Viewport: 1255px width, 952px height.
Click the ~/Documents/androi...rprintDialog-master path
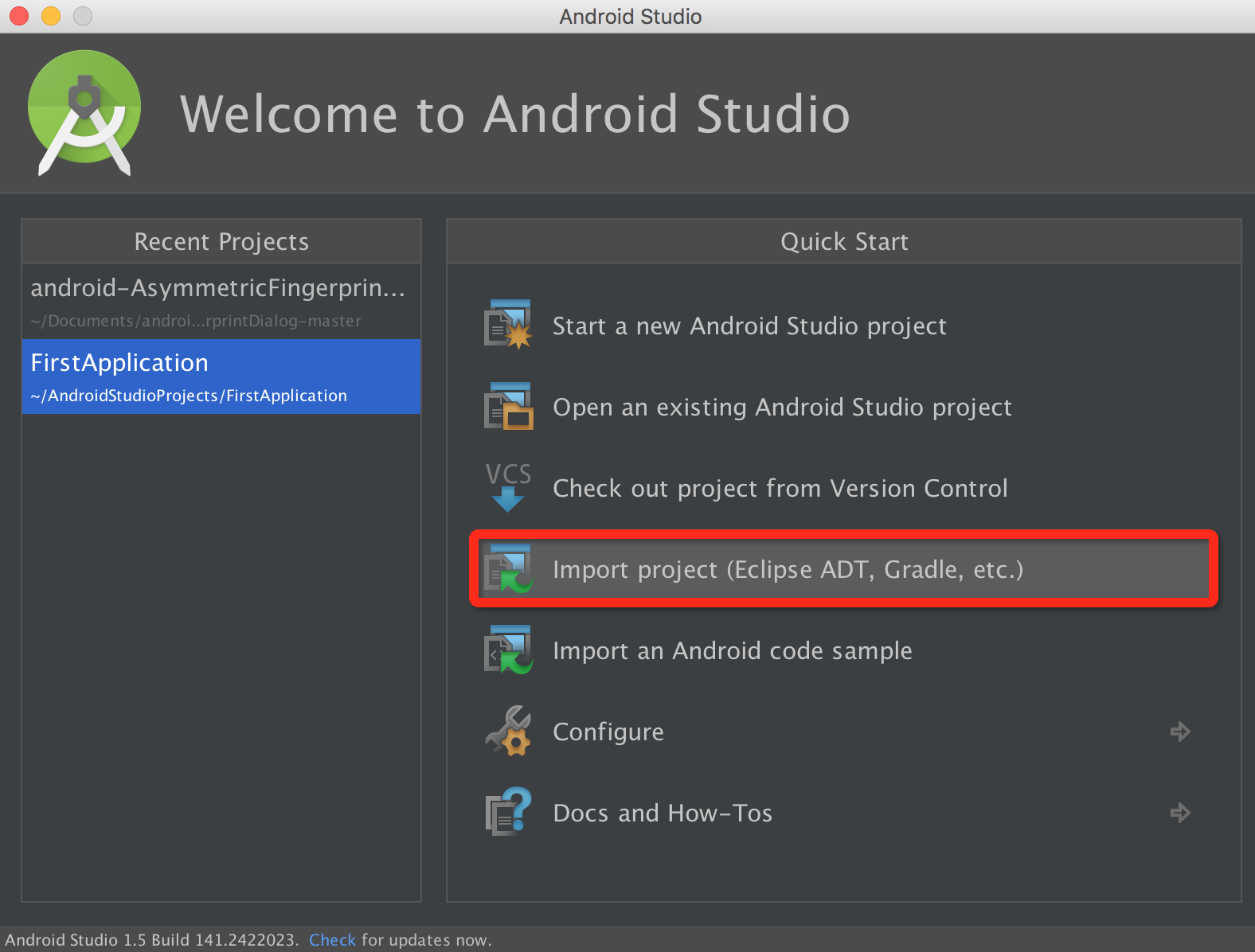(196, 321)
